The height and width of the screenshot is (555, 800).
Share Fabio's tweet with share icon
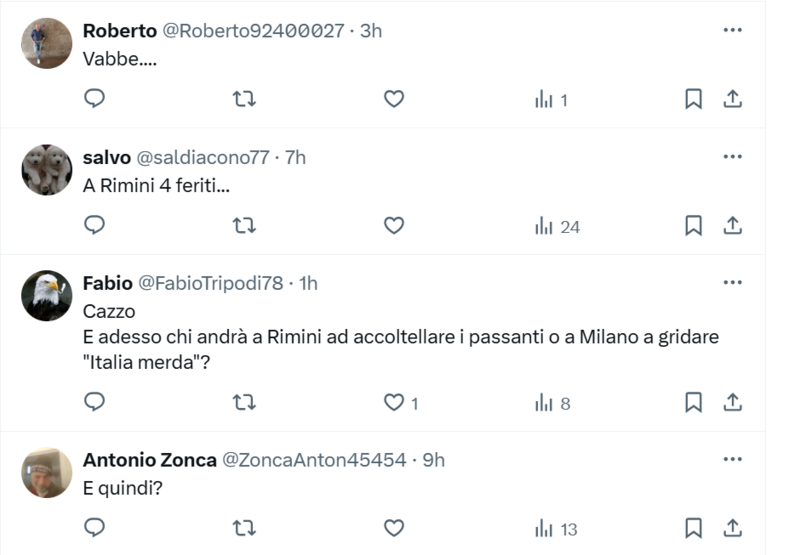pos(732,403)
